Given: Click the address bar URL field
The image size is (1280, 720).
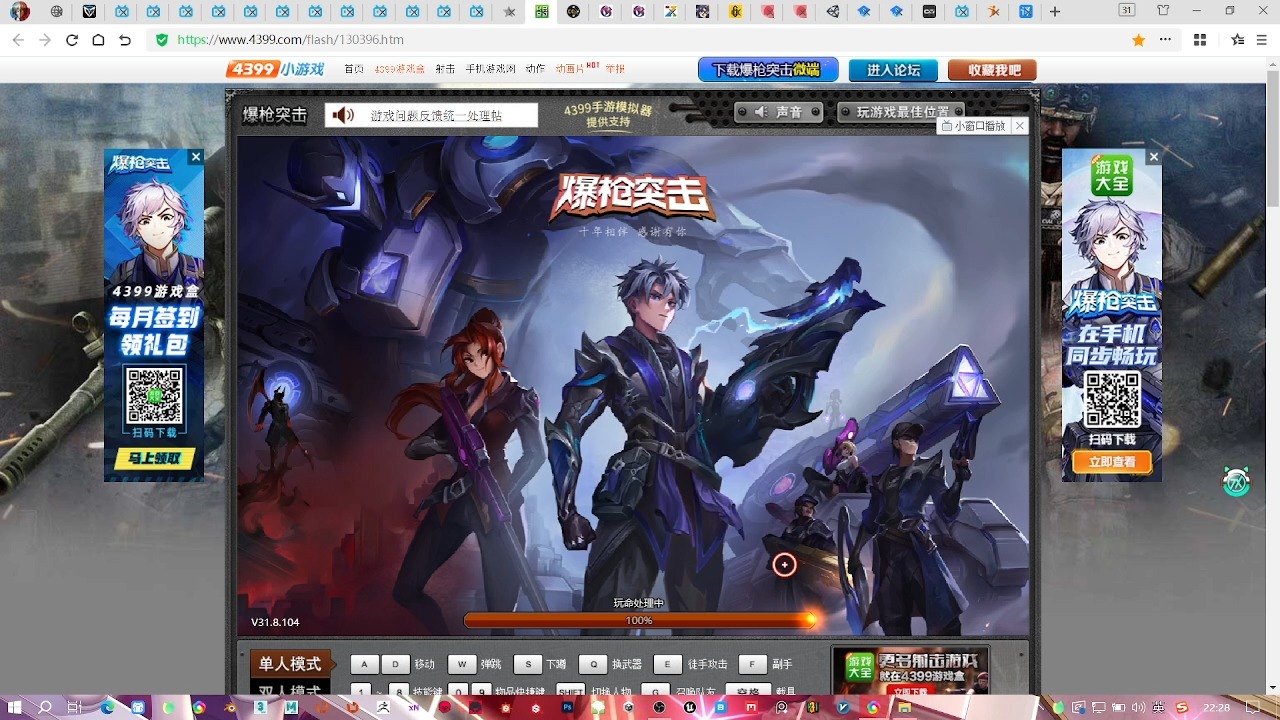Looking at the screenshot, I should 640,40.
